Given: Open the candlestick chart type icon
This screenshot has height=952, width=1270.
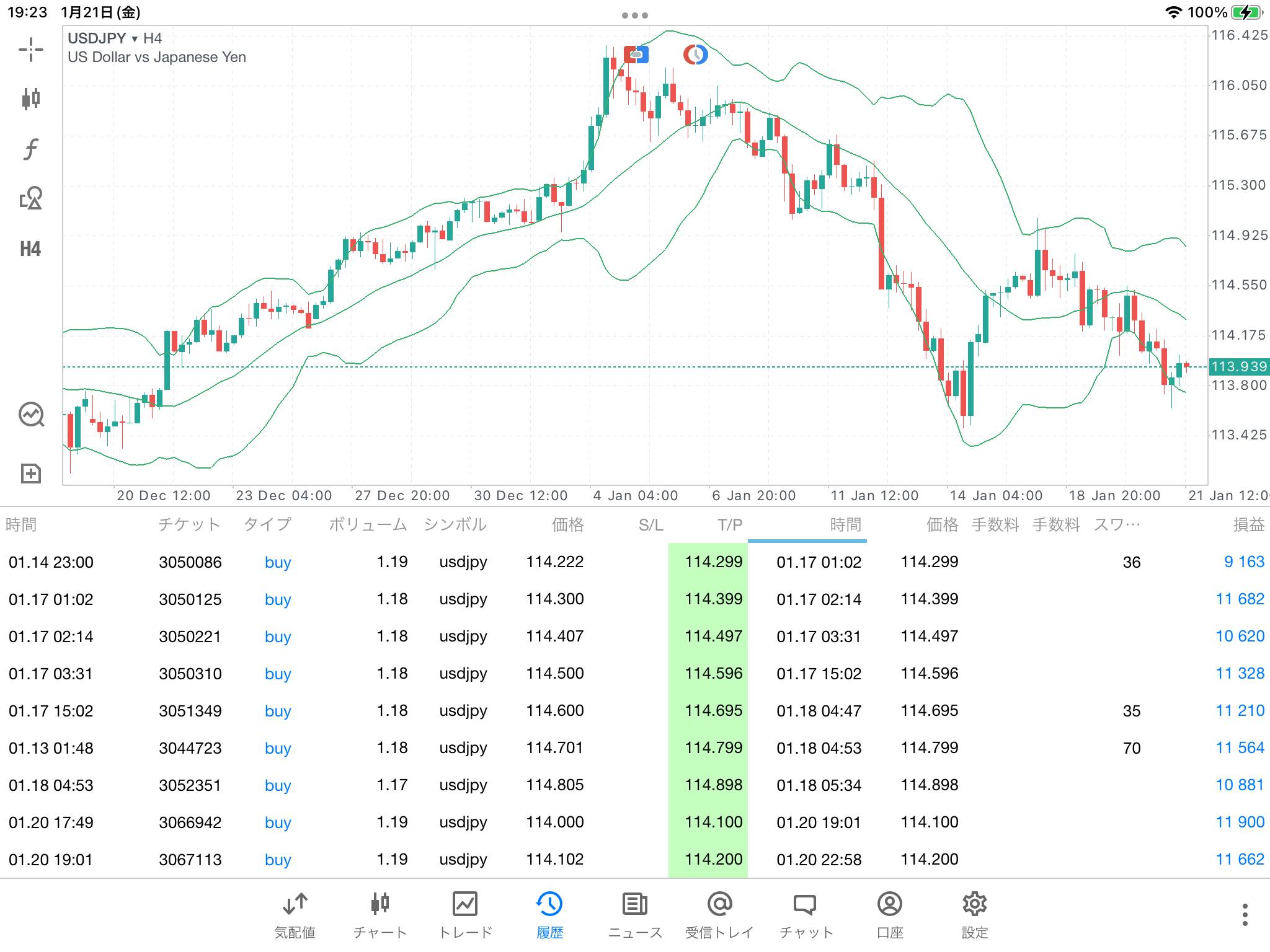Looking at the screenshot, I should click(x=30, y=99).
